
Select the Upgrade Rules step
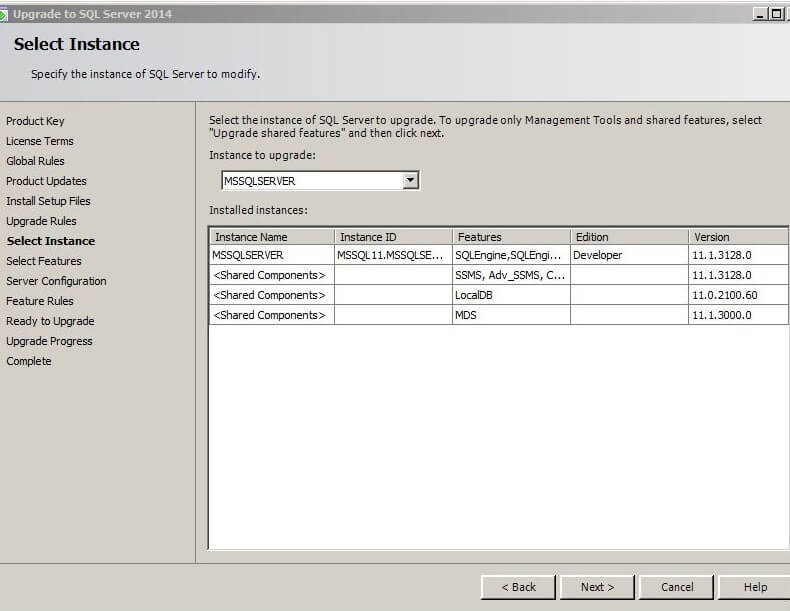[41, 221]
